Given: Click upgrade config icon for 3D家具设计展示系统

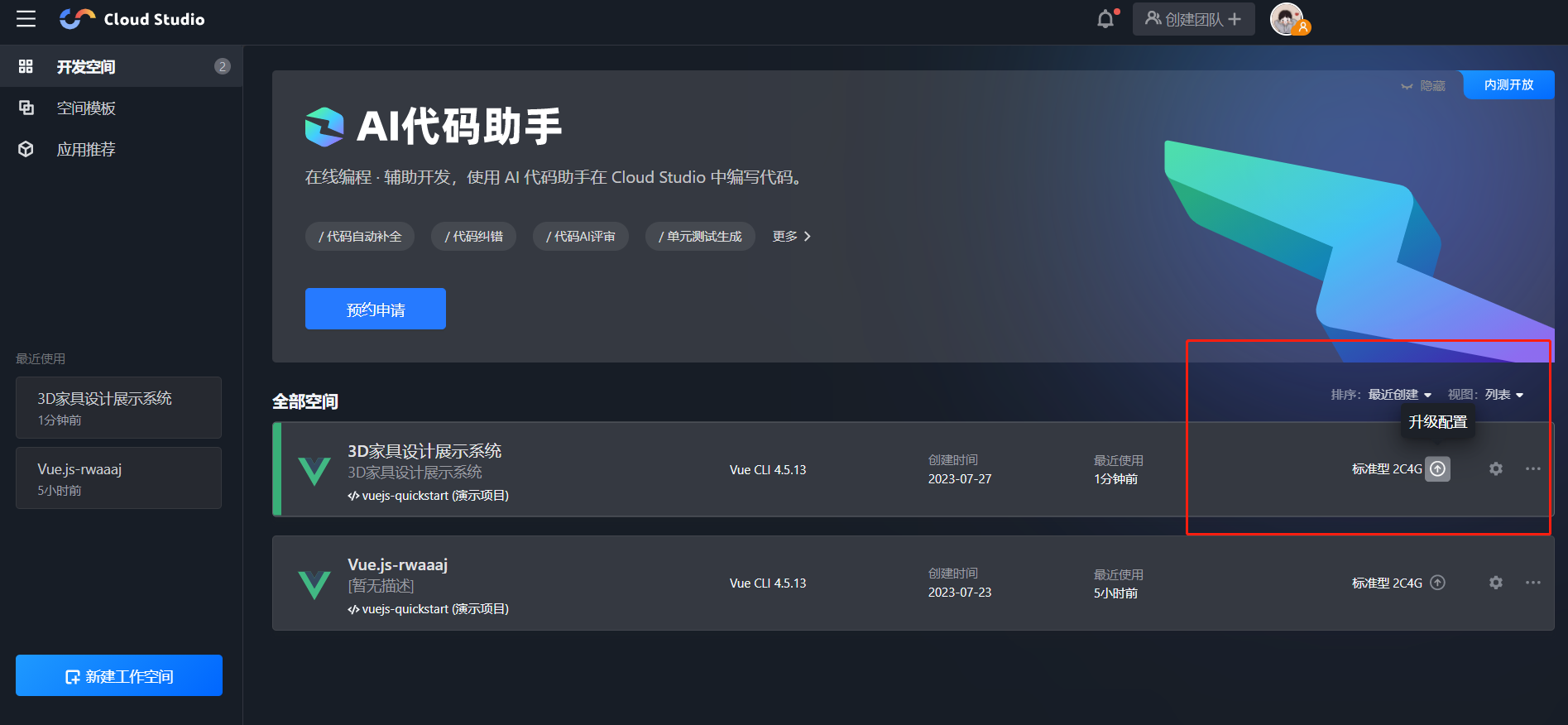Looking at the screenshot, I should click(x=1438, y=469).
